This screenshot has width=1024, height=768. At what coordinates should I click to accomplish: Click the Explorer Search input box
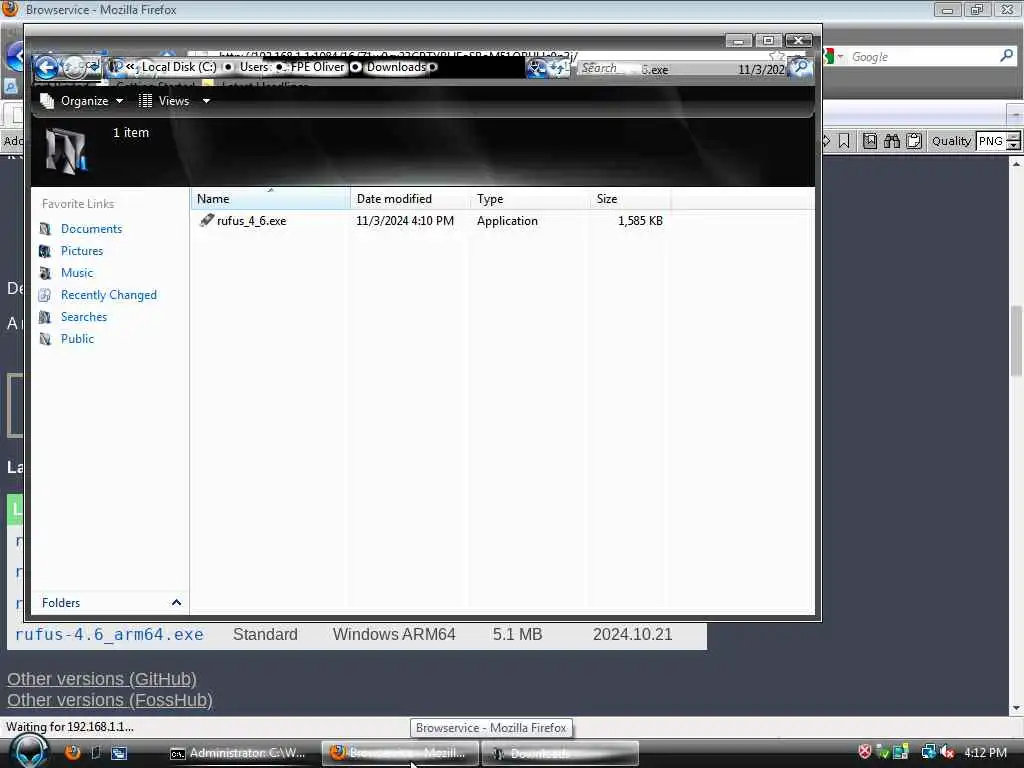point(682,68)
